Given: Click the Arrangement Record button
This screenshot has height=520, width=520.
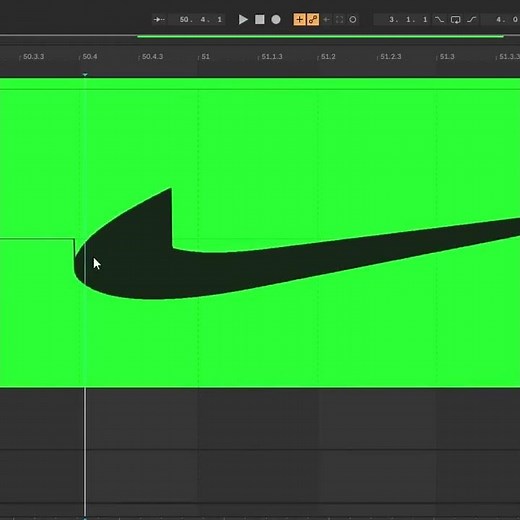Looking at the screenshot, I should click(276, 20).
